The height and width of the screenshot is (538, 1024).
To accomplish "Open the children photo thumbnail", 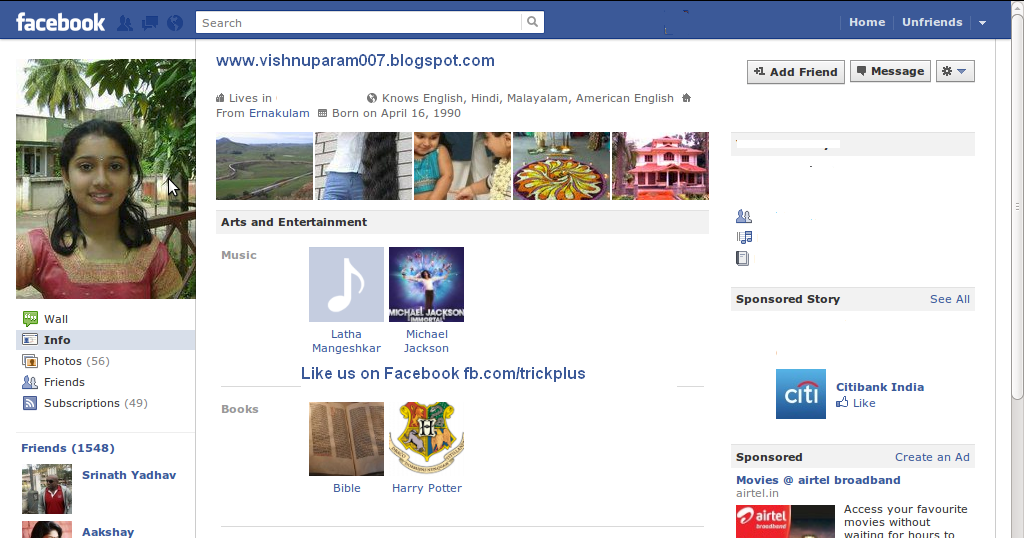I will tap(462, 166).
